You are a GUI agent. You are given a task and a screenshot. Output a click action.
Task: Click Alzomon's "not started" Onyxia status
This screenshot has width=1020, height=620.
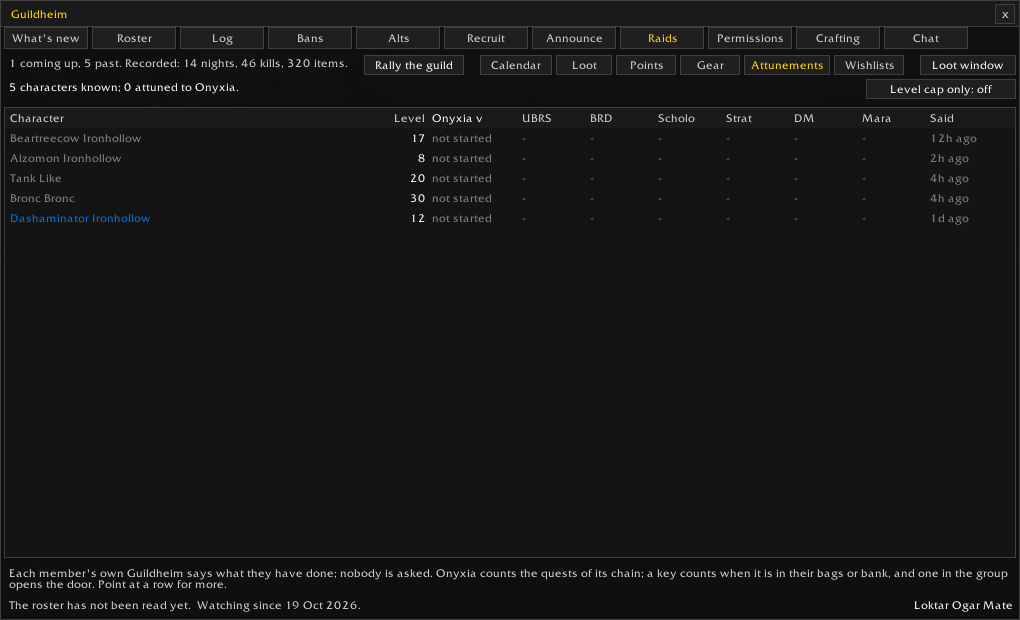point(462,159)
